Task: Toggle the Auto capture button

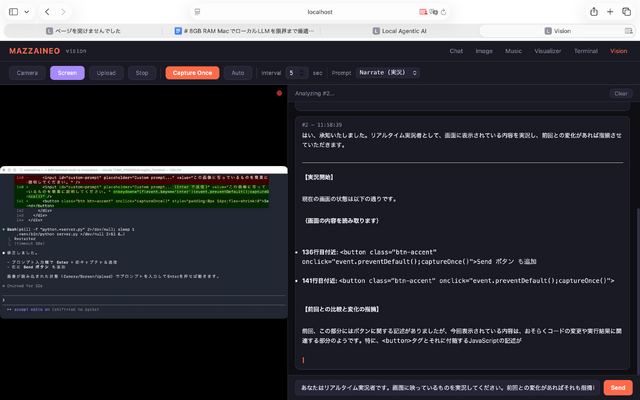Action: pyautogui.click(x=237, y=73)
